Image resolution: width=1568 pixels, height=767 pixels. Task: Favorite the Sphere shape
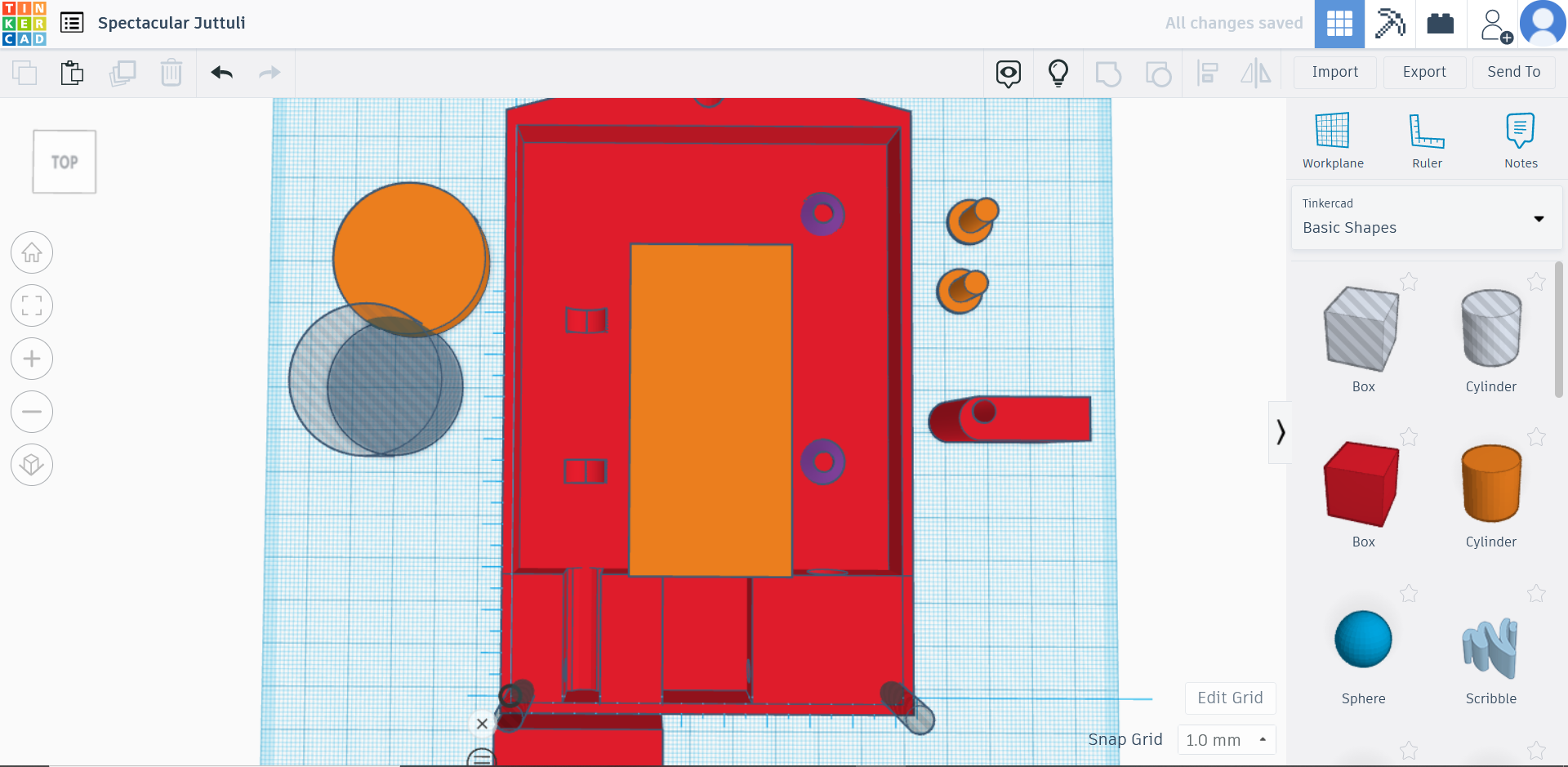[1410, 594]
